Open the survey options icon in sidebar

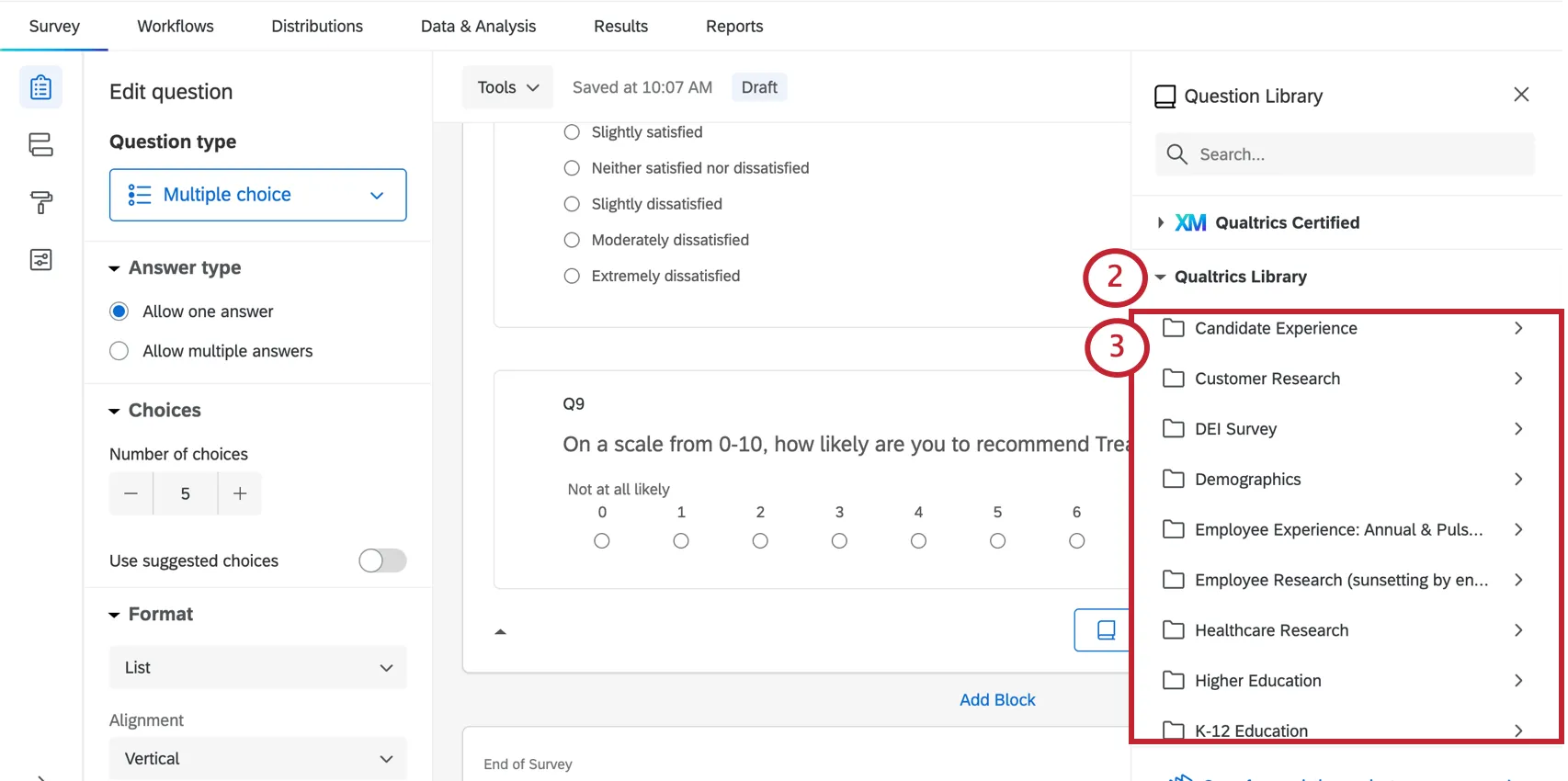click(40, 260)
